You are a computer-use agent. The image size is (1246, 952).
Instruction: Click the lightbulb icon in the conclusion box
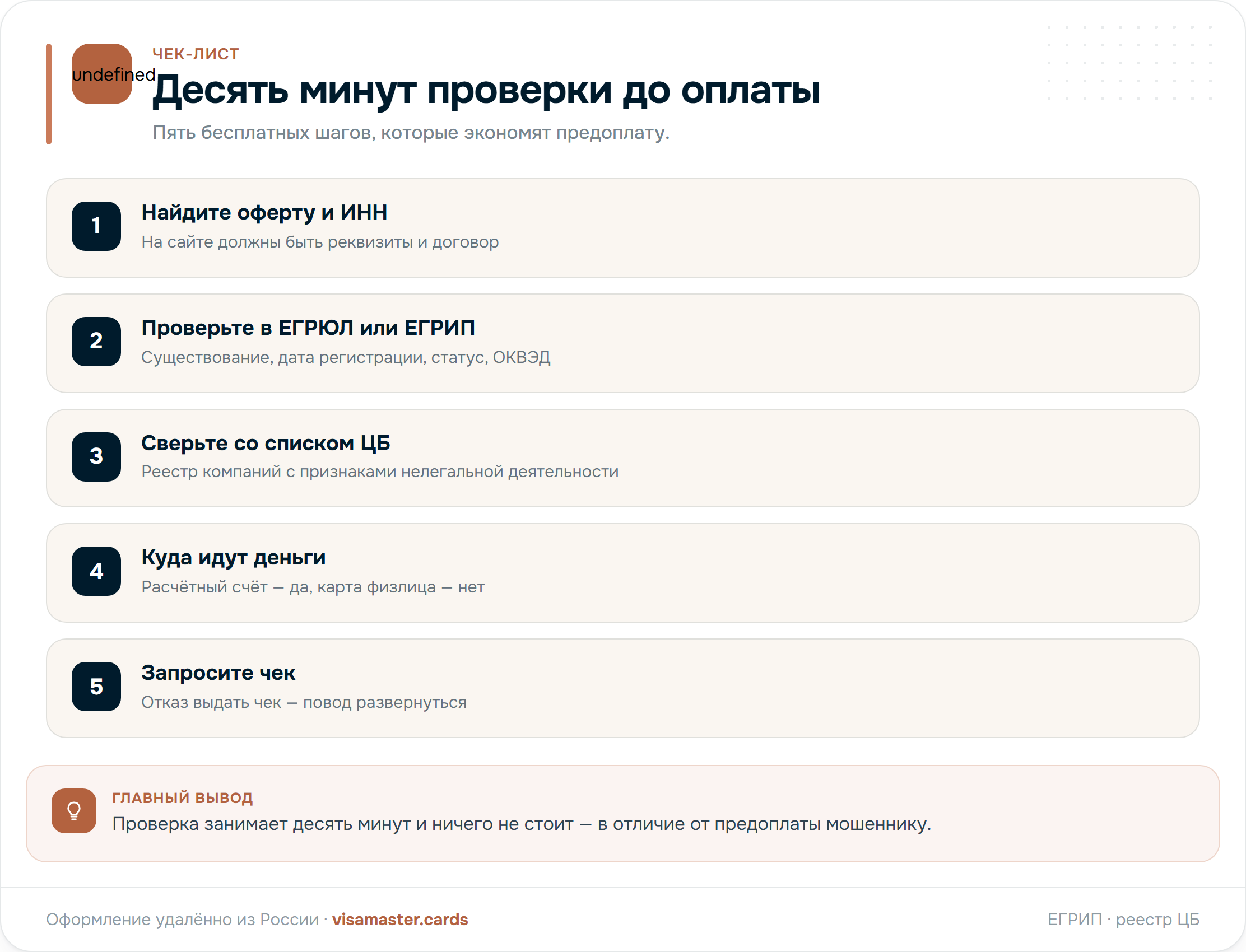(x=74, y=811)
